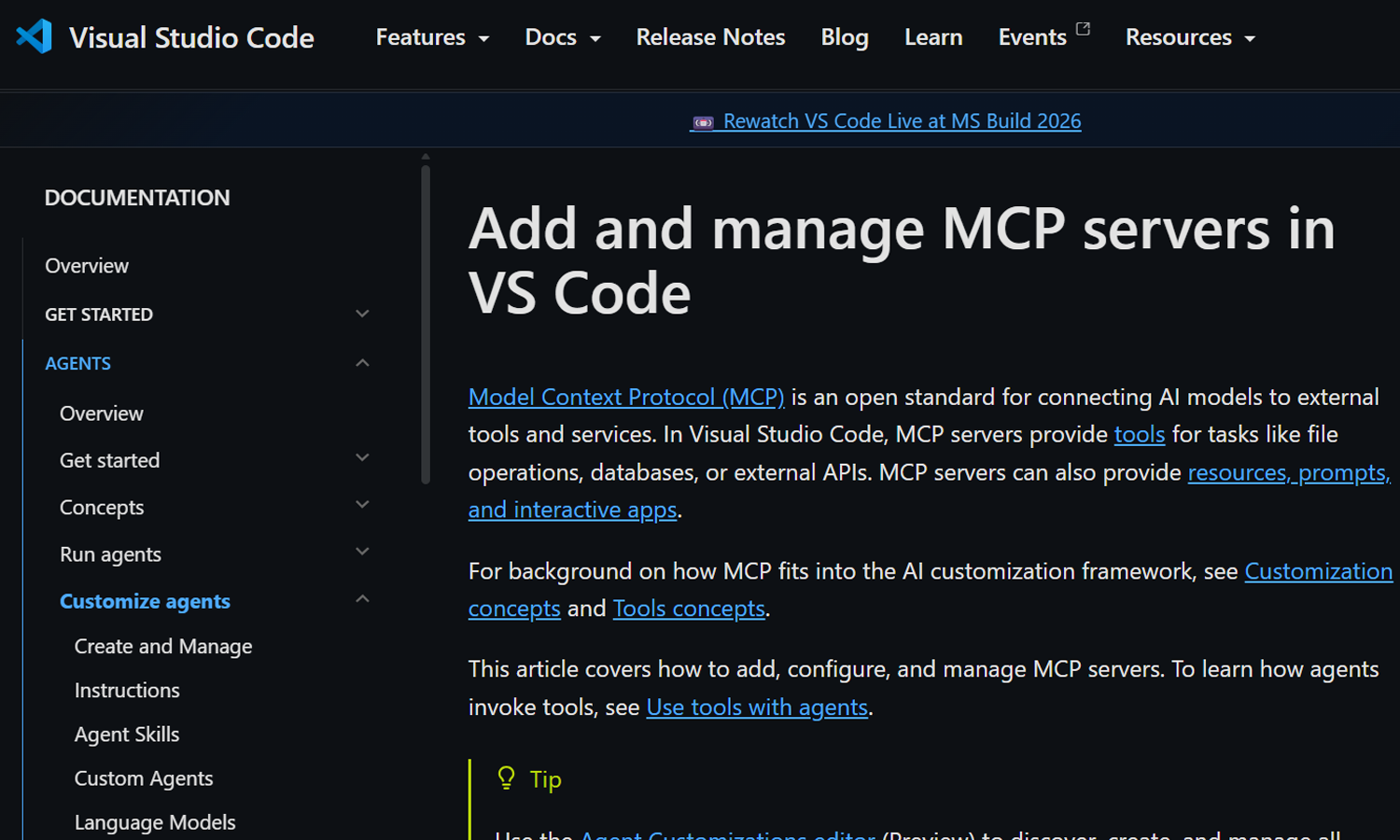Open Agent Skills sidebar page
This screenshot has height=840, width=1400.
tap(127, 735)
